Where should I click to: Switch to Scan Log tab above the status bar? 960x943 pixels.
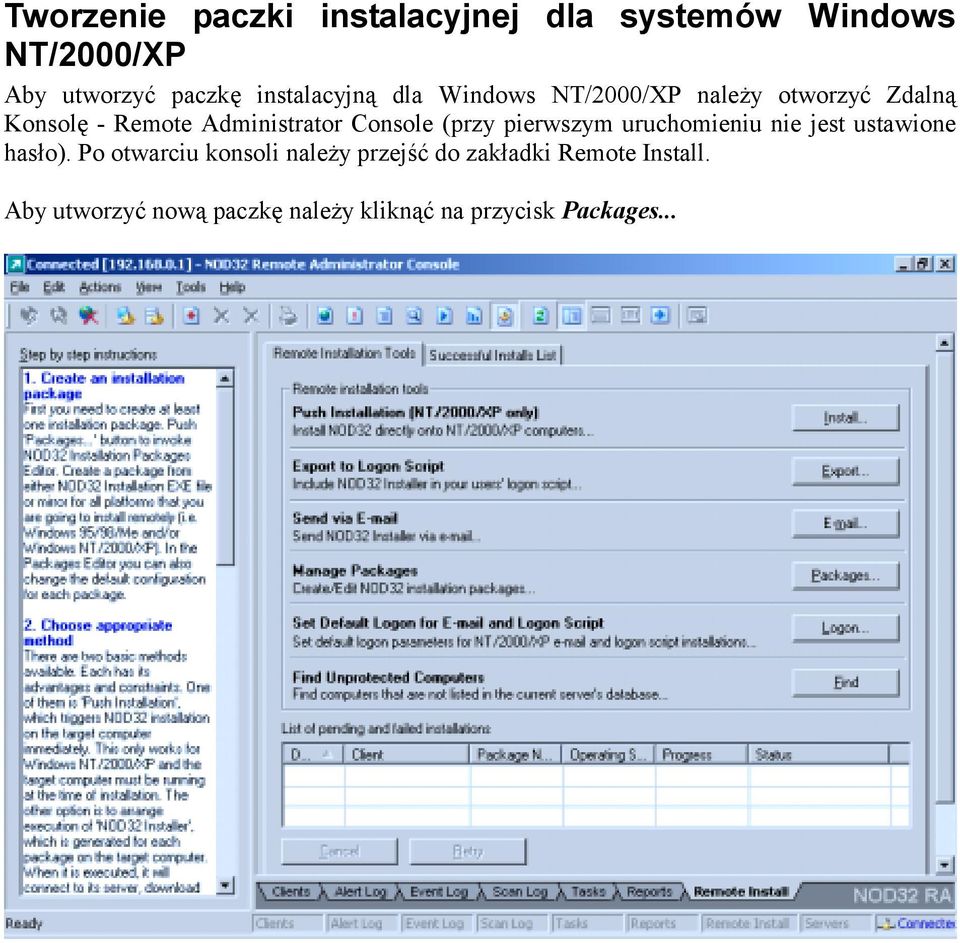point(520,892)
